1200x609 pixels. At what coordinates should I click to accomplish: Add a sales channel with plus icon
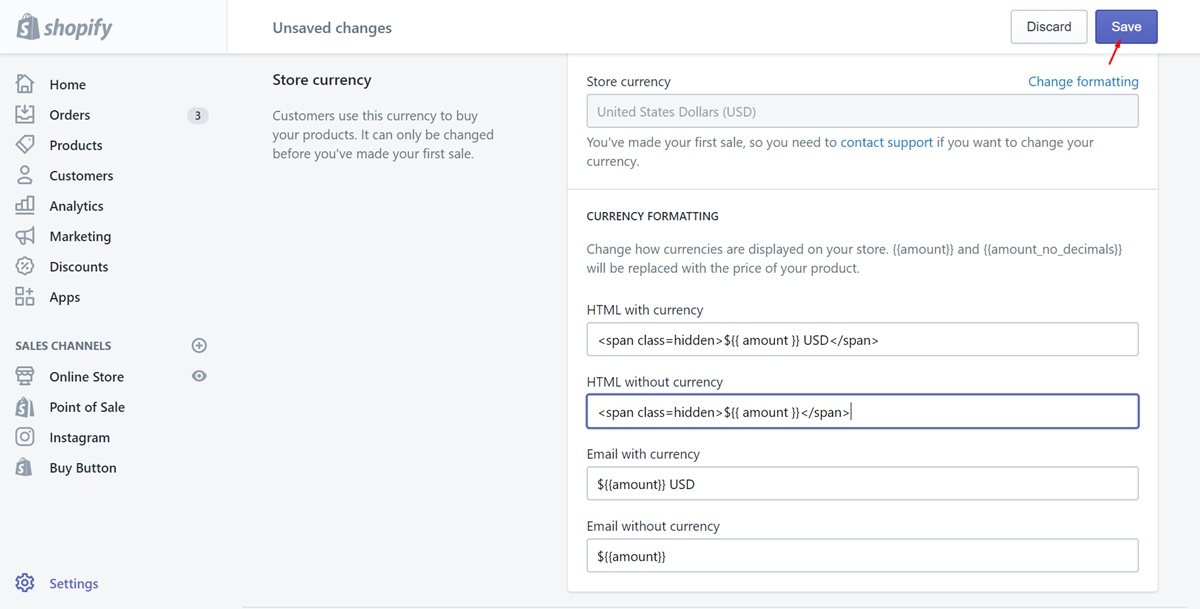pos(199,346)
